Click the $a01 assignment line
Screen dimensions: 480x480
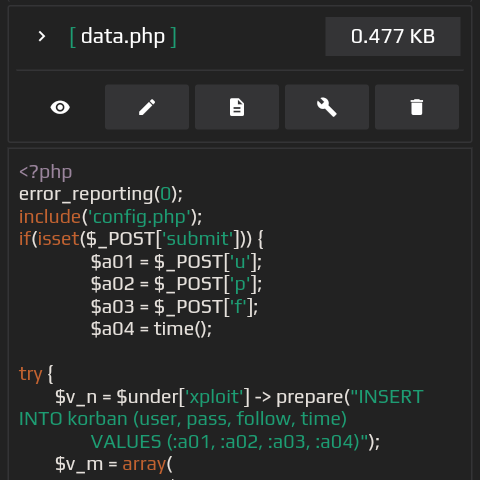tap(176, 262)
